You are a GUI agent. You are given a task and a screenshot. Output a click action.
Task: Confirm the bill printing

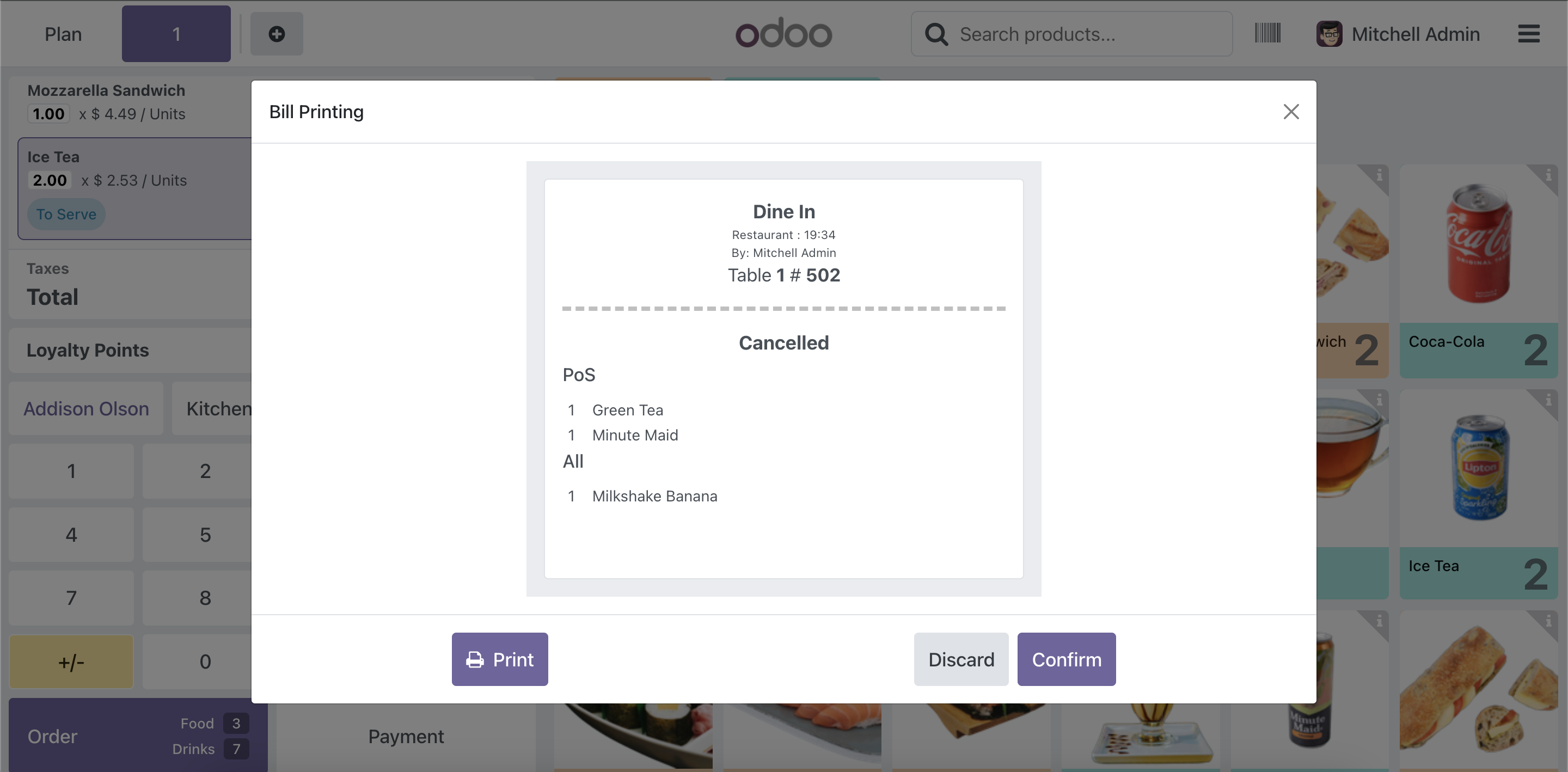click(x=1066, y=659)
